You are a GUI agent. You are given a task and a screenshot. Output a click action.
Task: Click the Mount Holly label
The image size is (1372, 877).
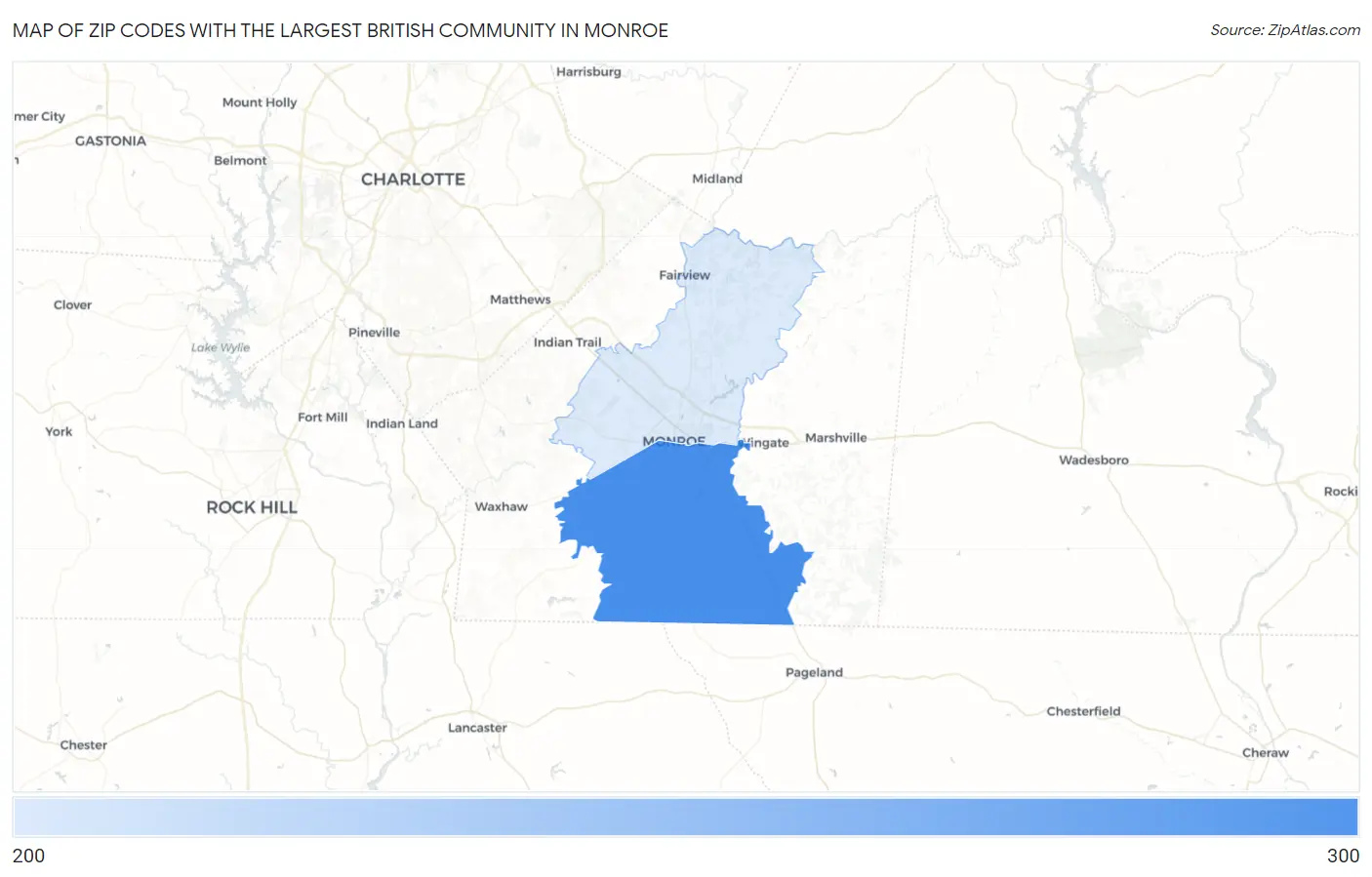click(260, 102)
